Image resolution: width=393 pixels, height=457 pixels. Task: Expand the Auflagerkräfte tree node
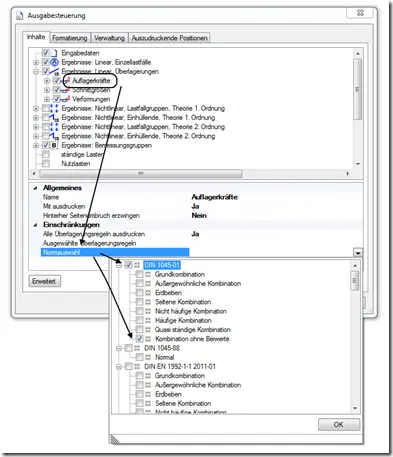47,81
